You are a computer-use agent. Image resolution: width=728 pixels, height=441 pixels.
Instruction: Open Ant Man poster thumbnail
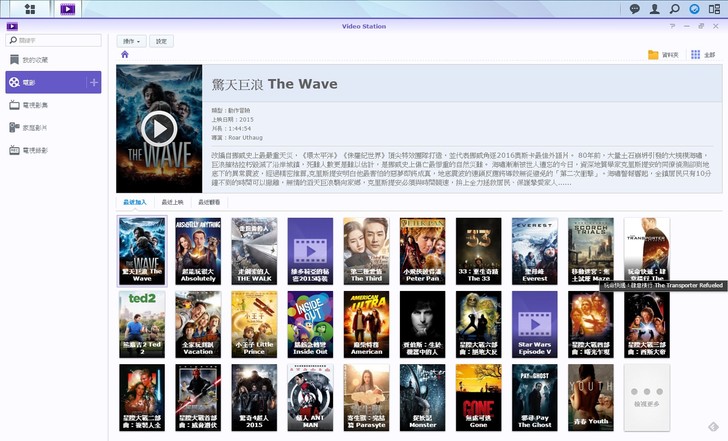point(310,397)
